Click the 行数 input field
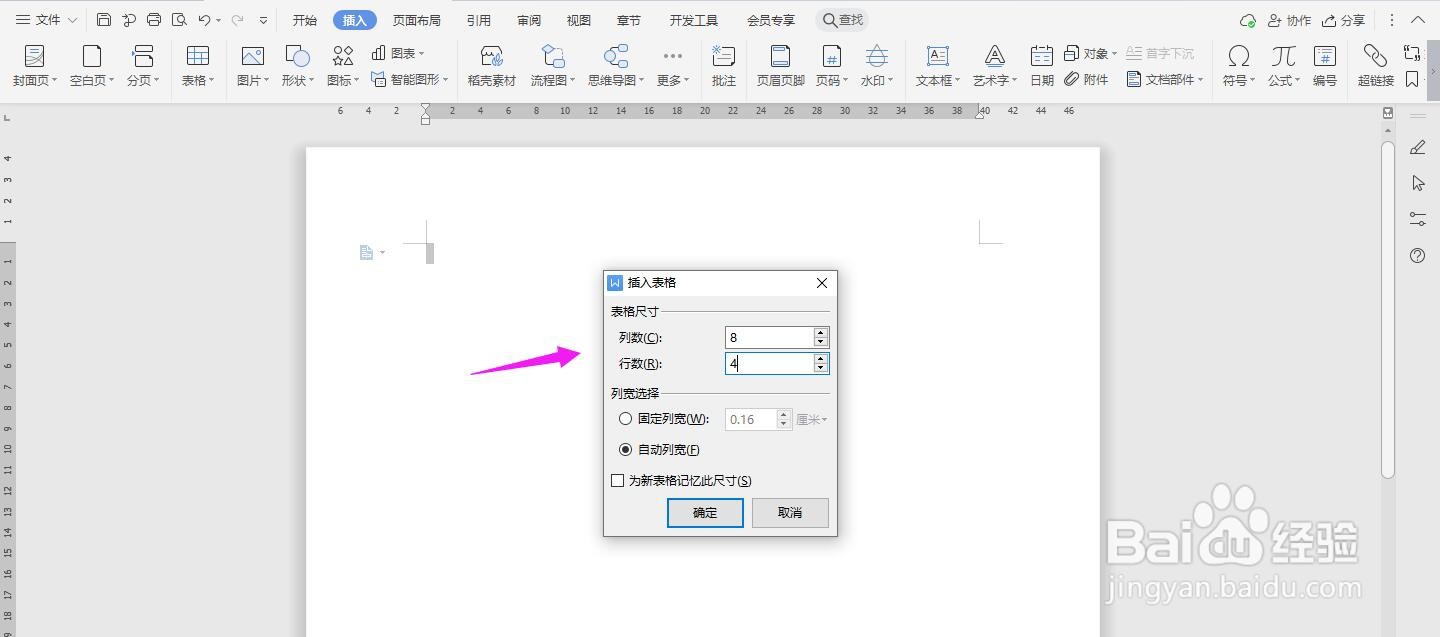The height and width of the screenshot is (637, 1440). coord(769,364)
